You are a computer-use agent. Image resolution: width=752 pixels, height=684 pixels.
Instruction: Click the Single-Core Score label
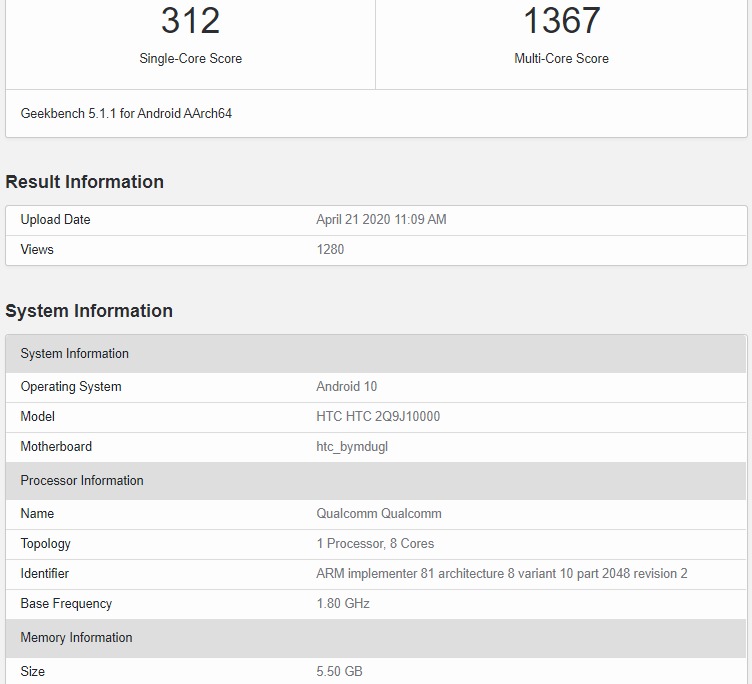(190, 59)
